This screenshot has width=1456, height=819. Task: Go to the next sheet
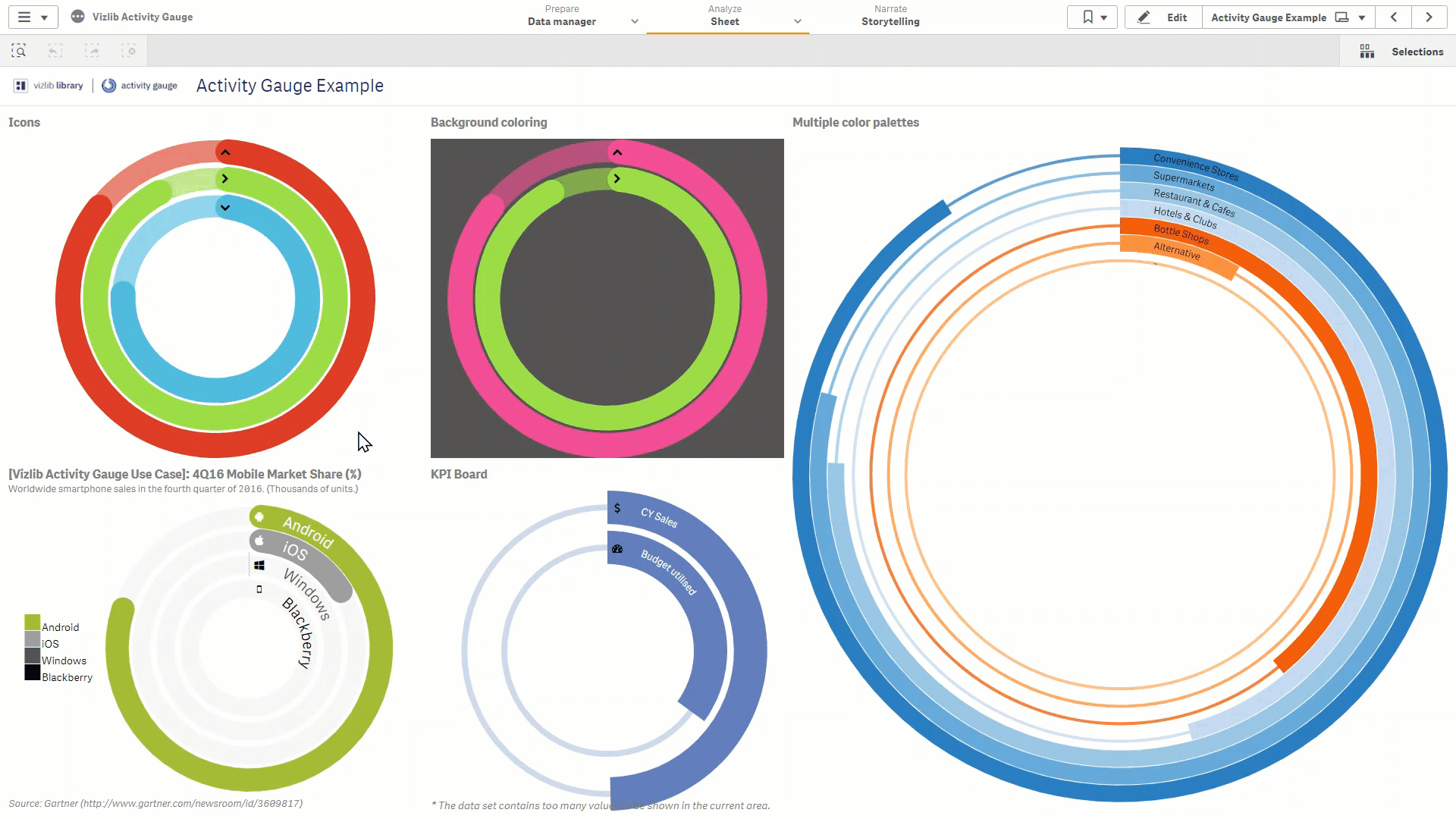click(x=1429, y=17)
